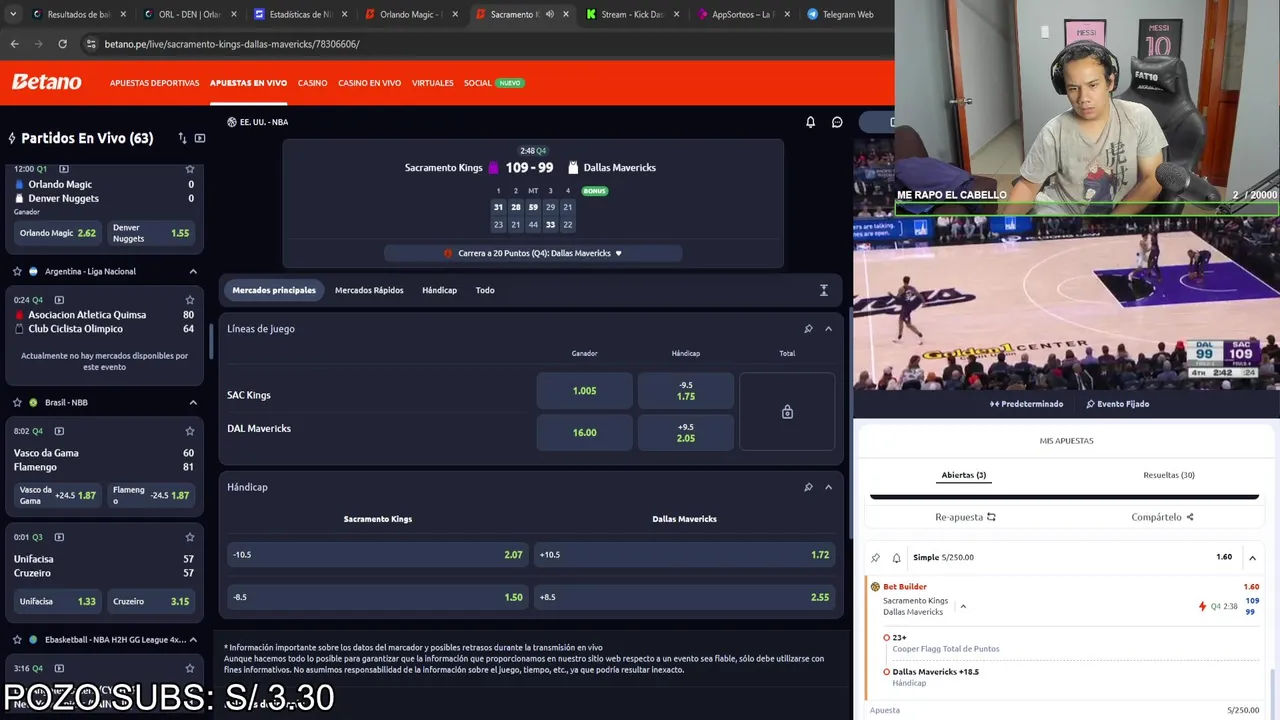Image resolution: width=1280 pixels, height=720 pixels.
Task: Open live stream icon for Vasco da Gama match
Action: point(59,431)
